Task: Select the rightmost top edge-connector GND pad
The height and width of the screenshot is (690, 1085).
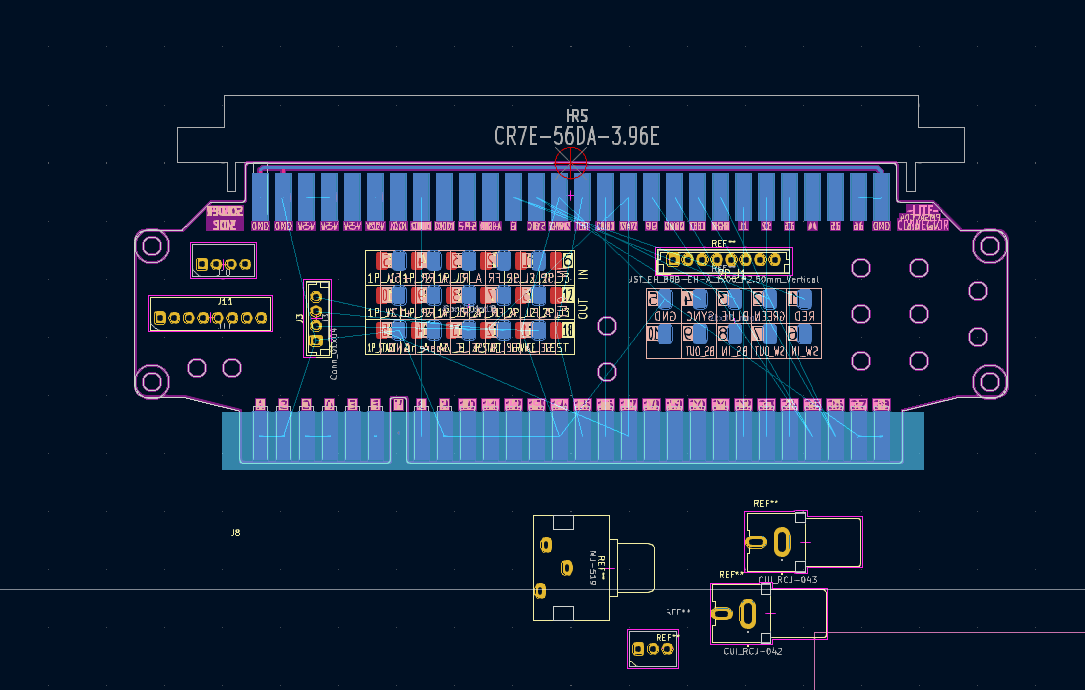Action: (881, 197)
